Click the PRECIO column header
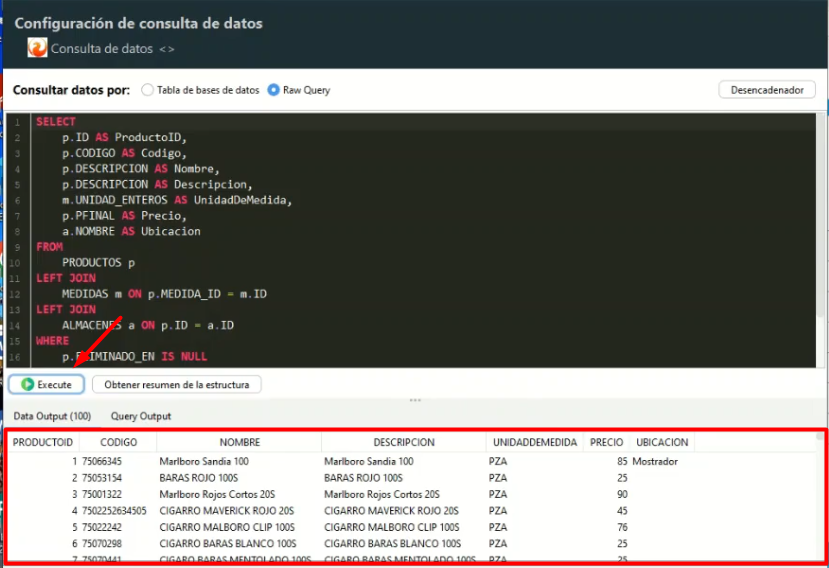 pyautogui.click(x=606, y=442)
